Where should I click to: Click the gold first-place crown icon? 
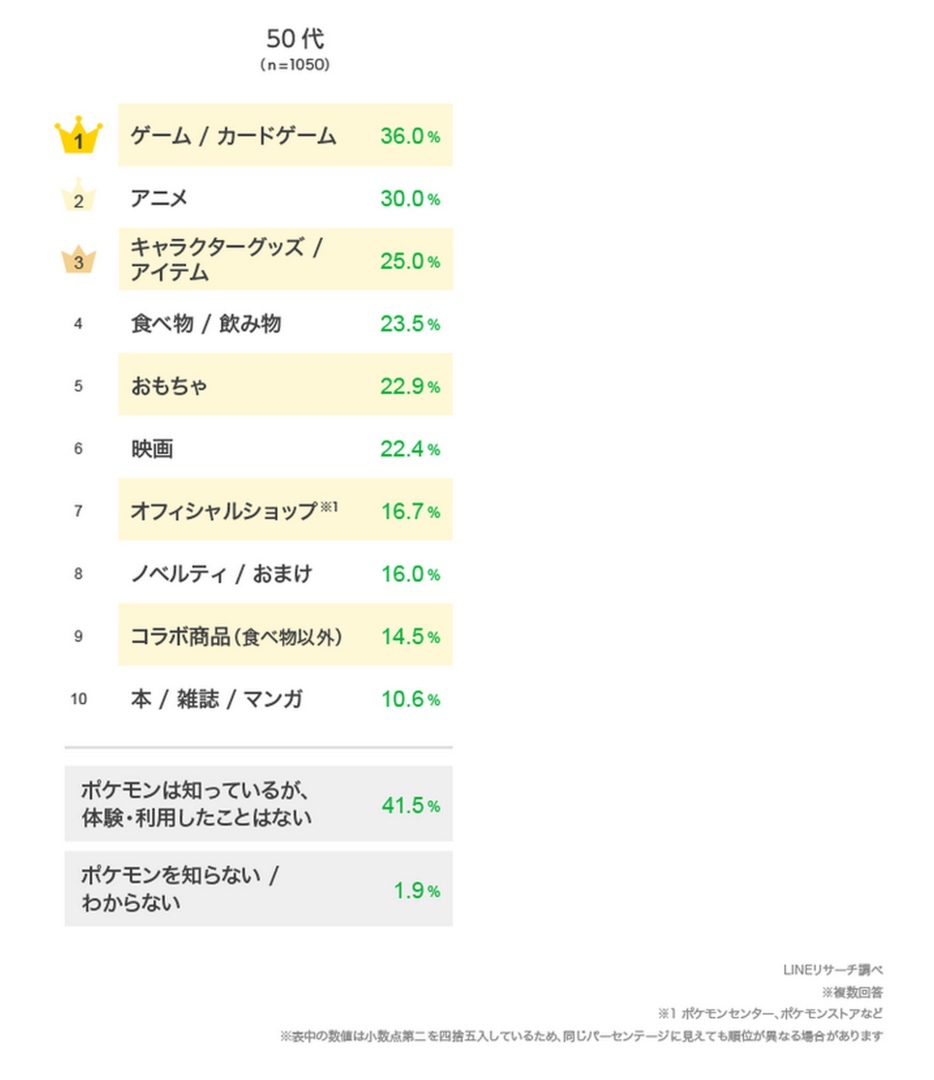click(x=78, y=137)
